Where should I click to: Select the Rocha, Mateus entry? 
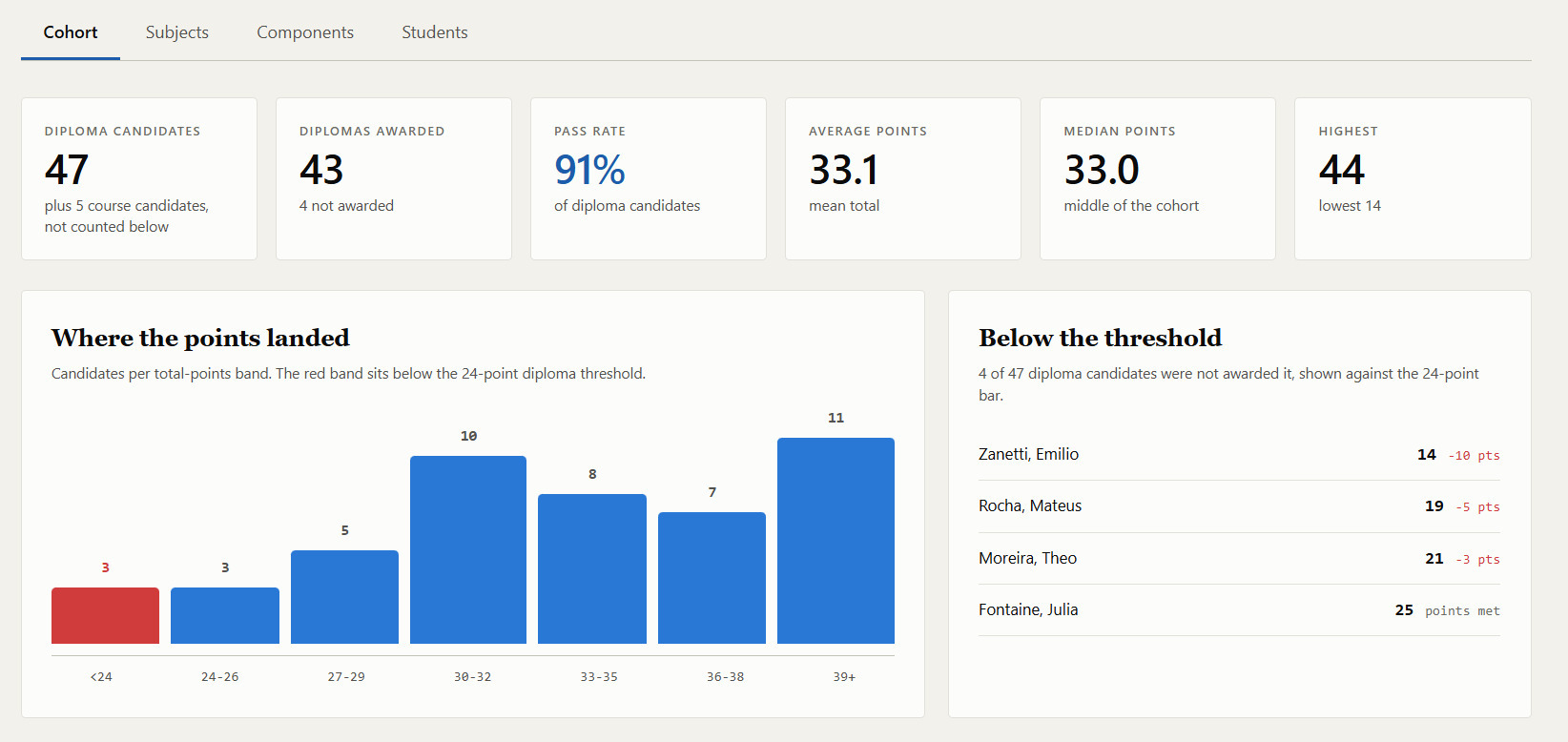(x=1239, y=506)
